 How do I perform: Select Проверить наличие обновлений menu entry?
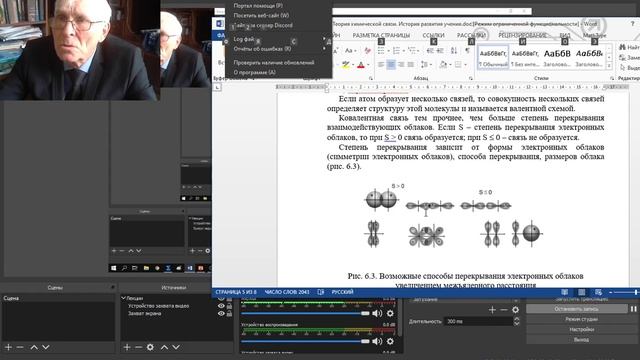click(x=274, y=62)
